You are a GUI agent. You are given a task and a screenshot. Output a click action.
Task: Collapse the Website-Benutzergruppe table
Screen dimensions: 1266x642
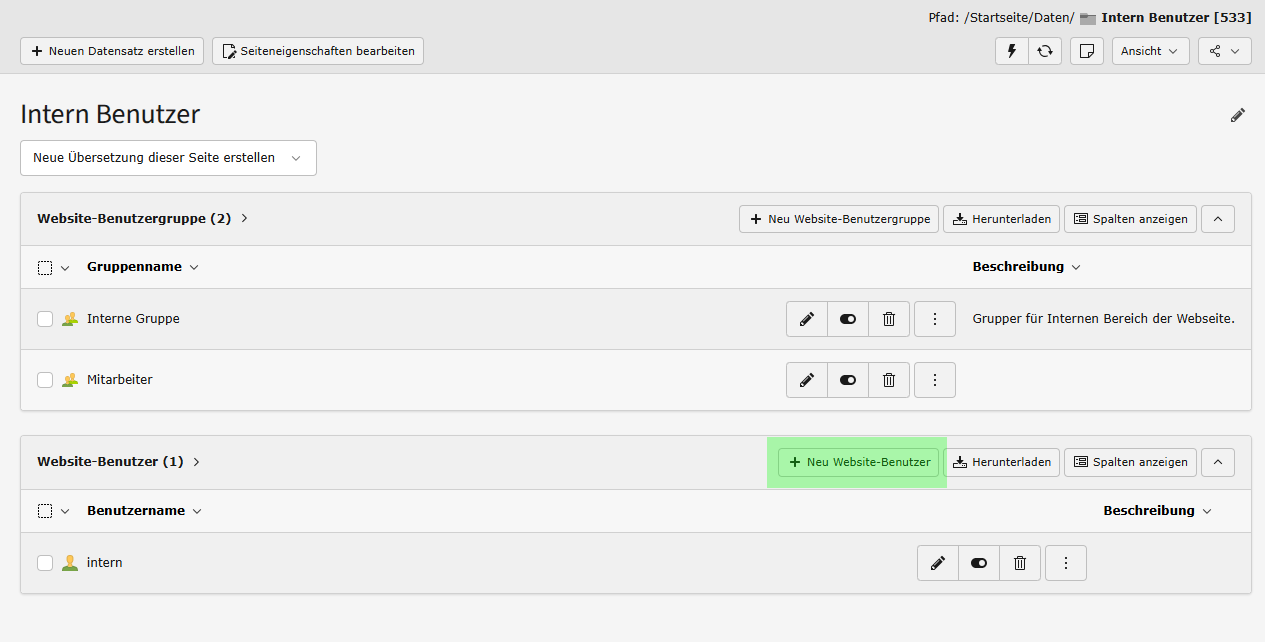[1218, 219]
